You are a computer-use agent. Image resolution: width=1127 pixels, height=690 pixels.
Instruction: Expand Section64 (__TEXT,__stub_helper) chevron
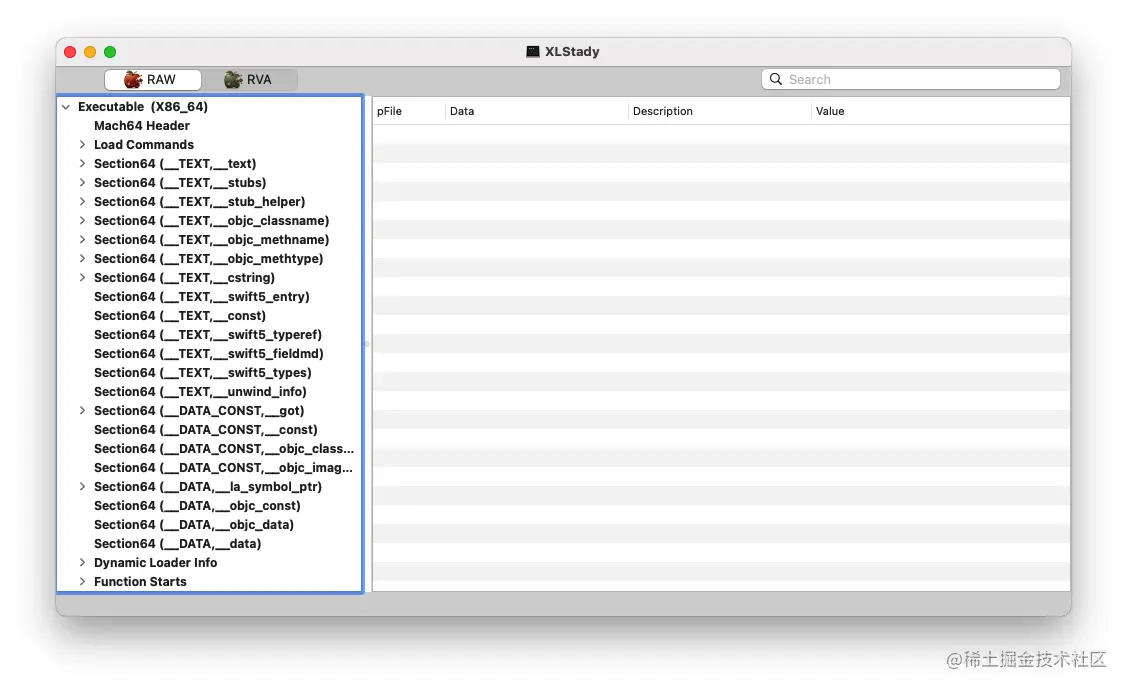click(x=82, y=202)
